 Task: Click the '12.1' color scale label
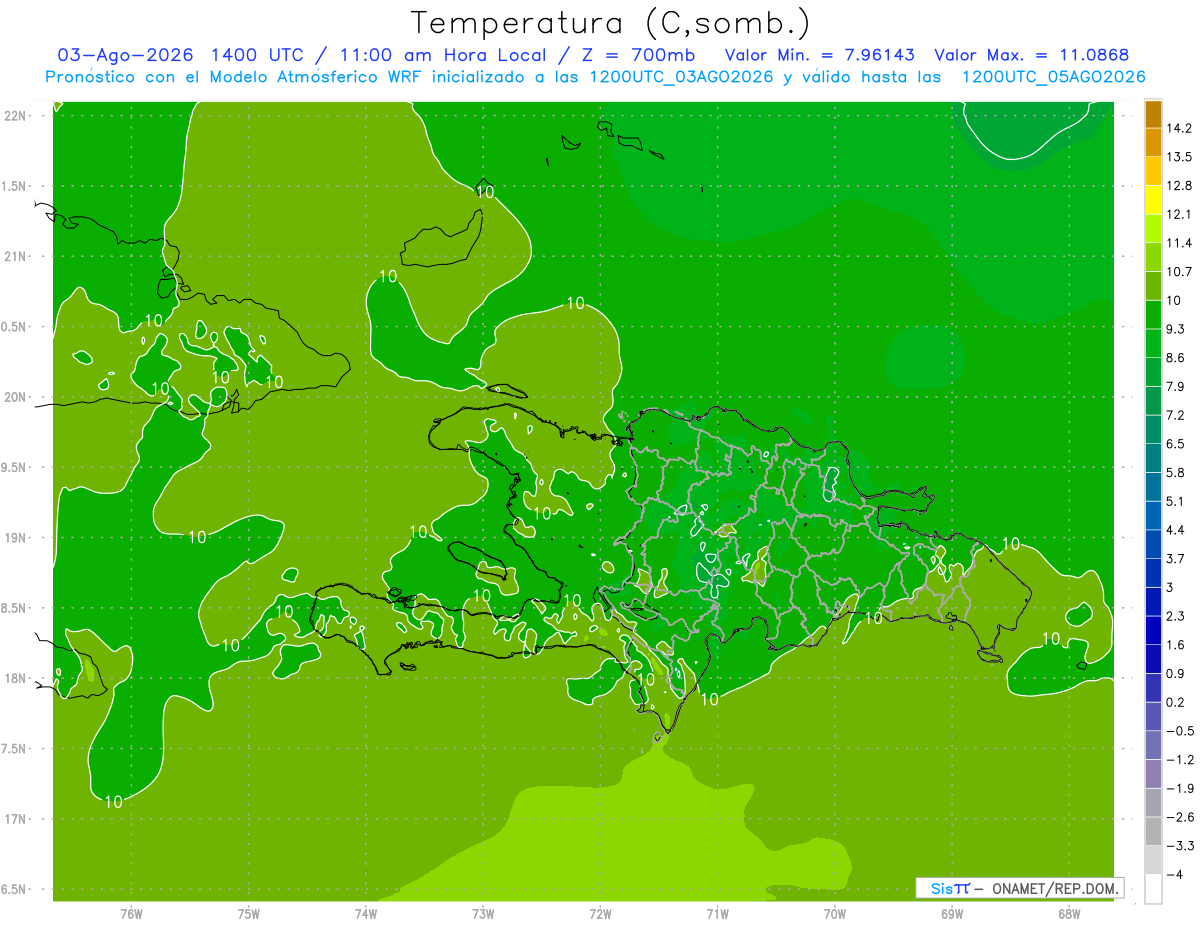coord(1179,214)
